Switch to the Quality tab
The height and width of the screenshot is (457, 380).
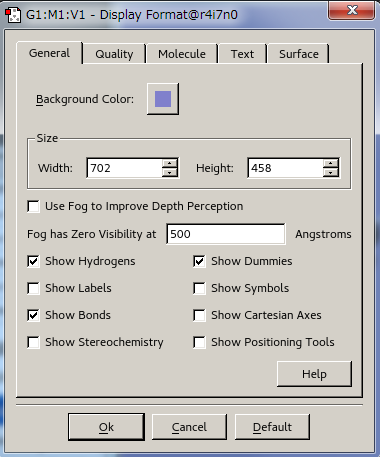tap(114, 54)
